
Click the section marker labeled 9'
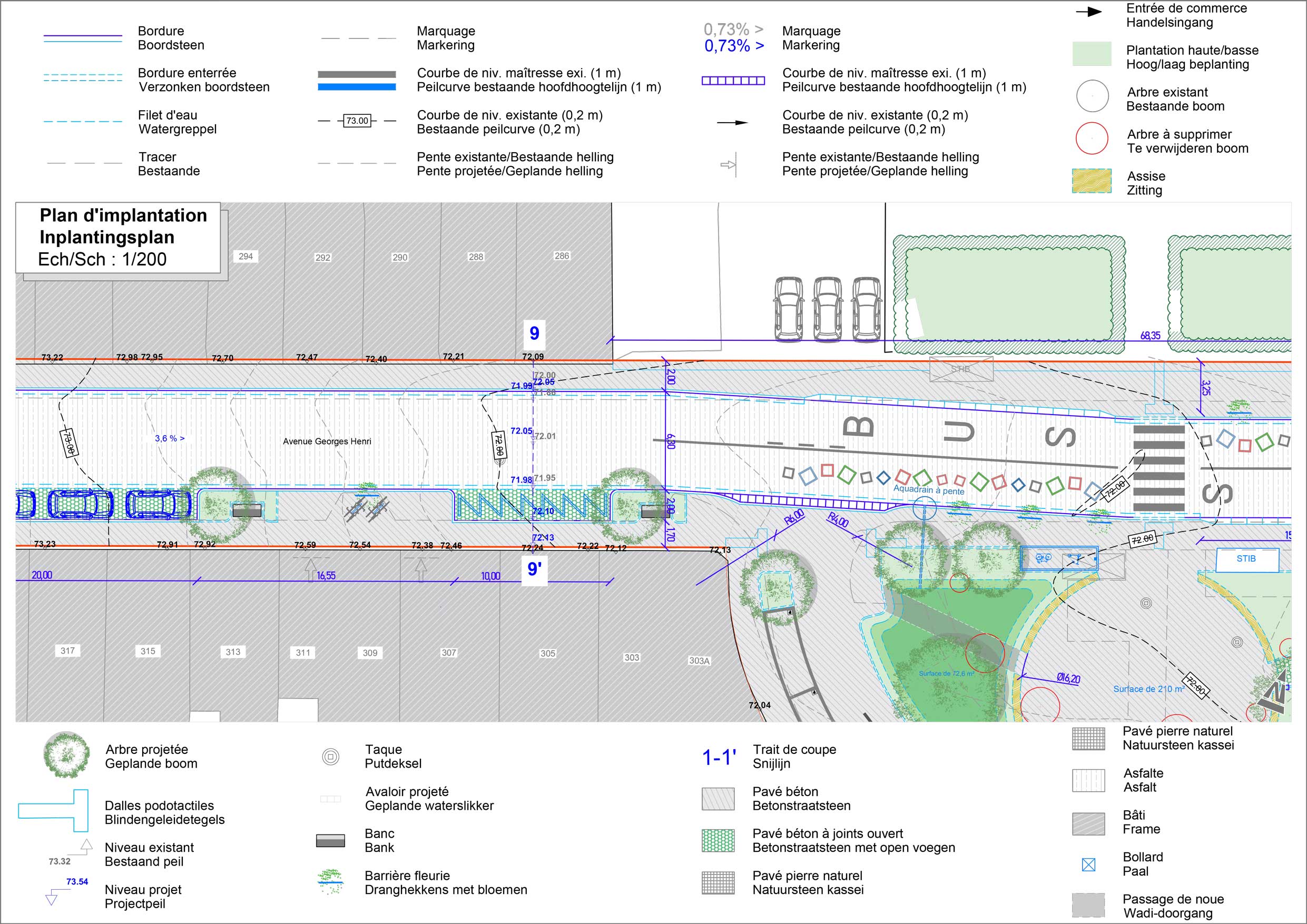[x=534, y=569]
